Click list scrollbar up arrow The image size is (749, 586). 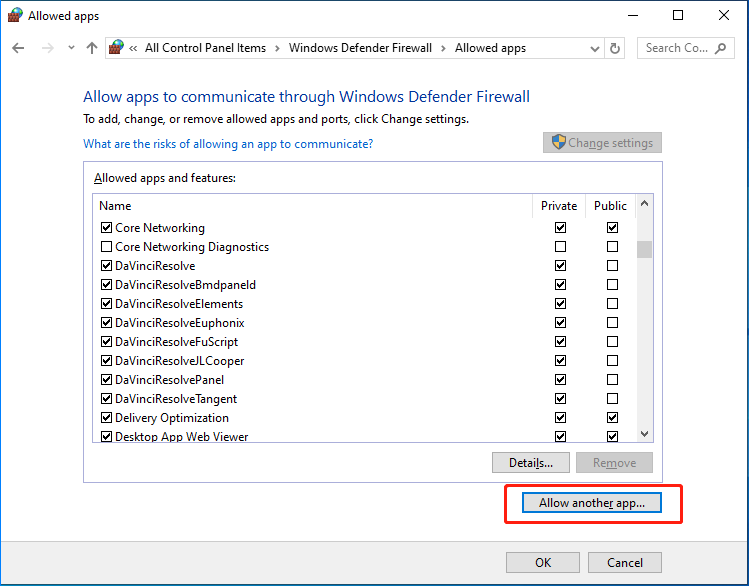coord(644,203)
